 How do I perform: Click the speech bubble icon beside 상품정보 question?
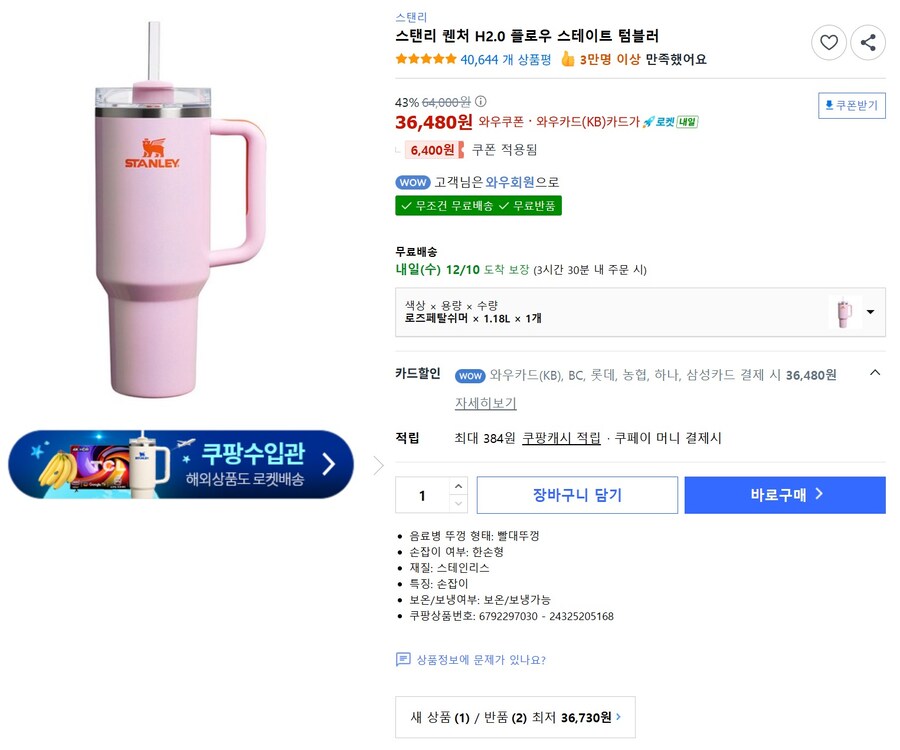(x=402, y=660)
